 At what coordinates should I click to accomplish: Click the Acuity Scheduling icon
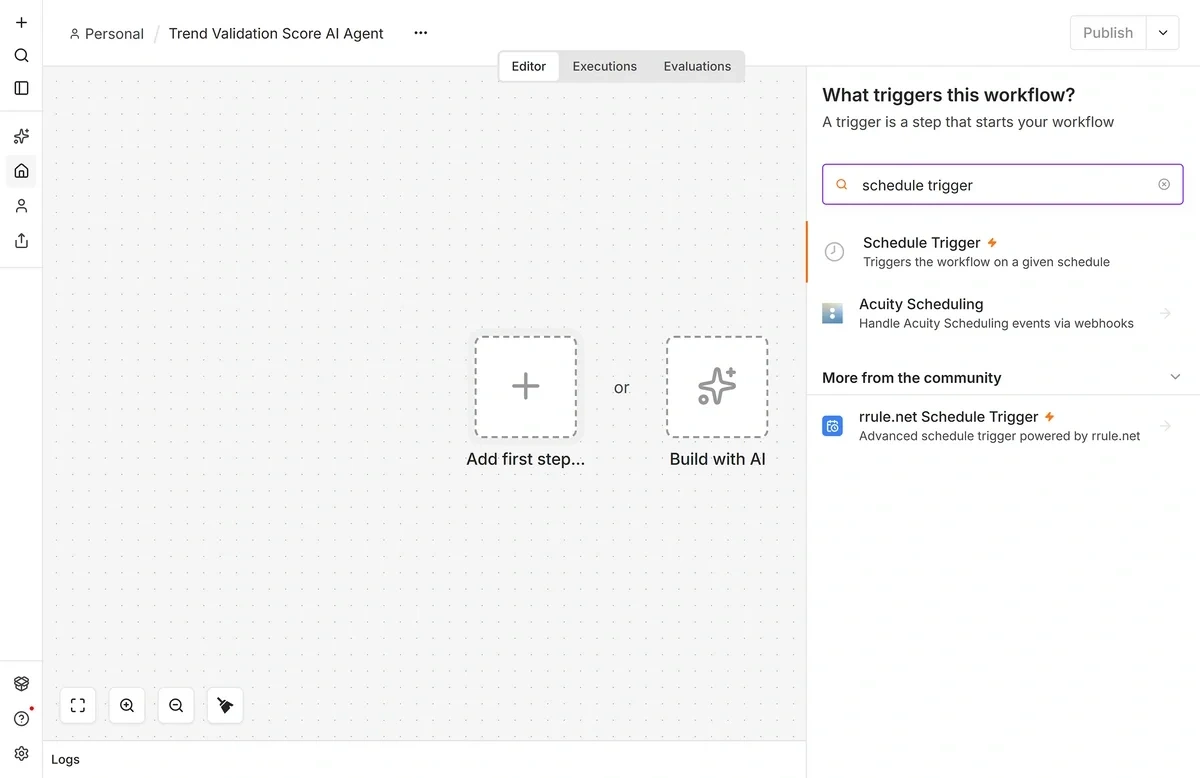tap(832, 313)
